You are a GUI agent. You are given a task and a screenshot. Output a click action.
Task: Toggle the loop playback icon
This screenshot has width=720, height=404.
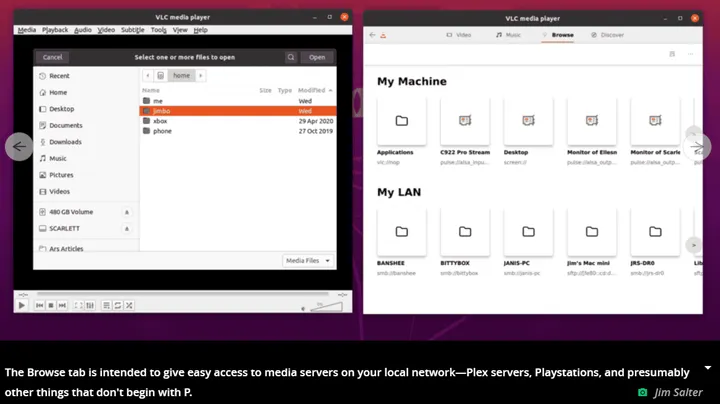pos(117,305)
